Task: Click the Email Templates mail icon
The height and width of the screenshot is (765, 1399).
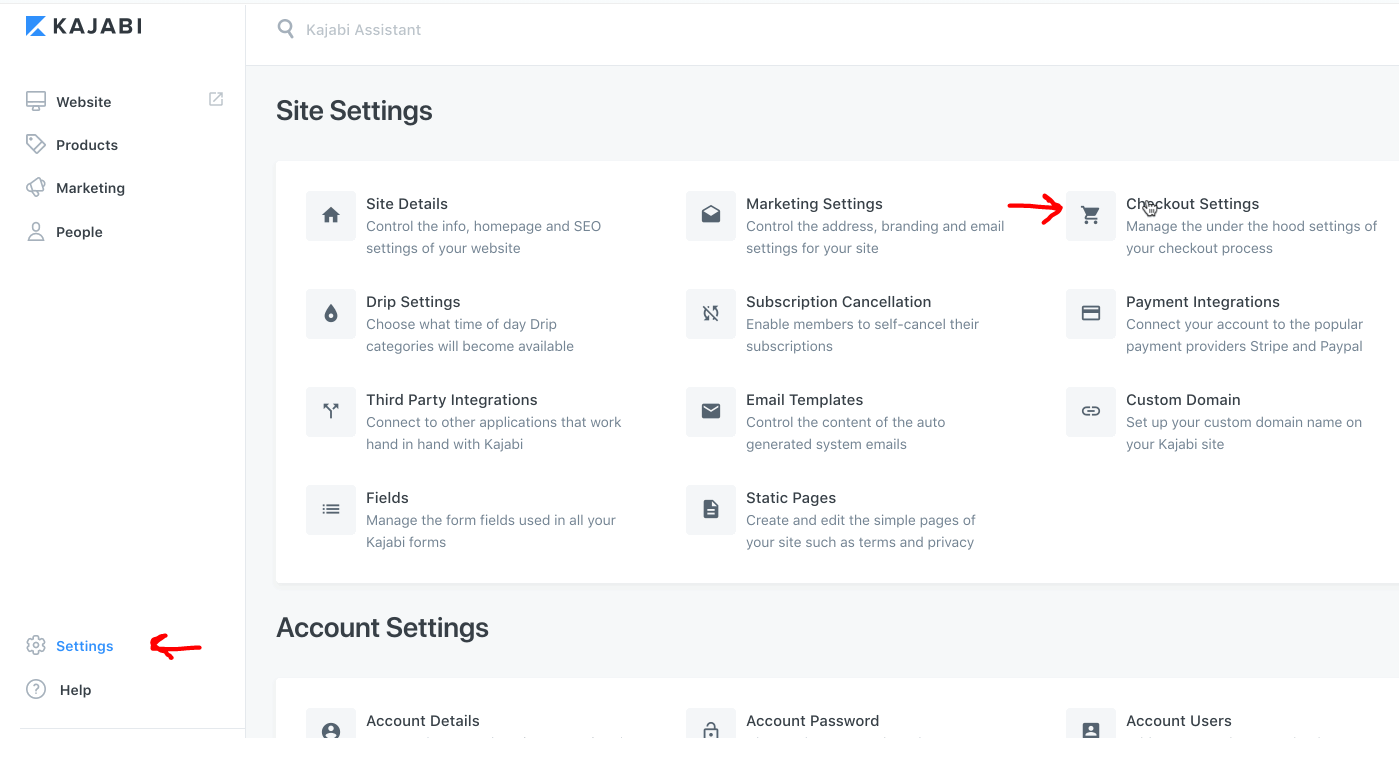Action: tap(711, 411)
